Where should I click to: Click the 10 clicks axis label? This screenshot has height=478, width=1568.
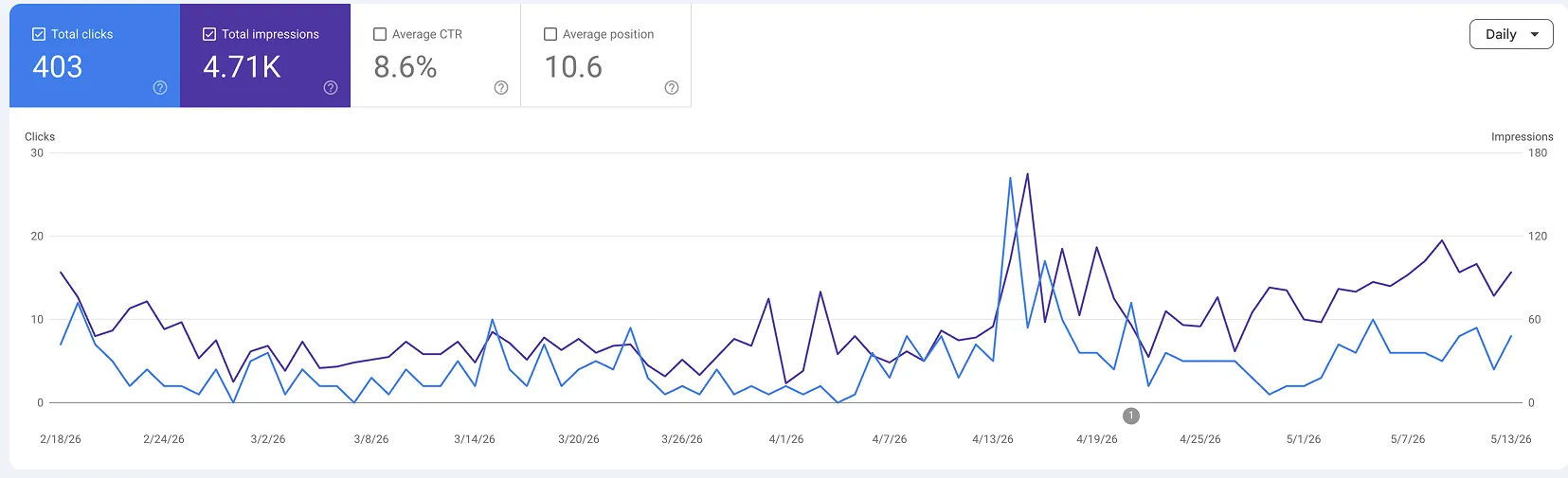tap(37, 320)
